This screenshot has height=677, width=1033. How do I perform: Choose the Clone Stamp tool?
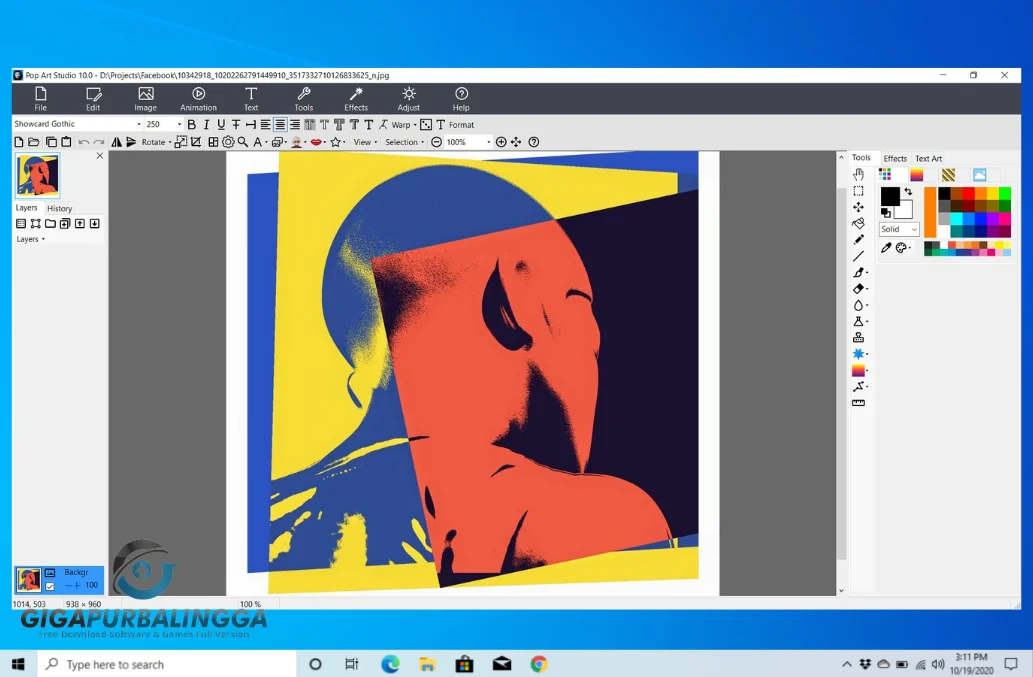pyautogui.click(x=858, y=337)
